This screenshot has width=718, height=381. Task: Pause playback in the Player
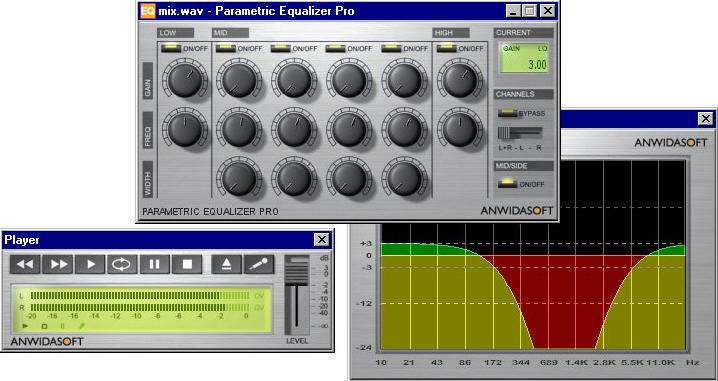click(155, 264)
